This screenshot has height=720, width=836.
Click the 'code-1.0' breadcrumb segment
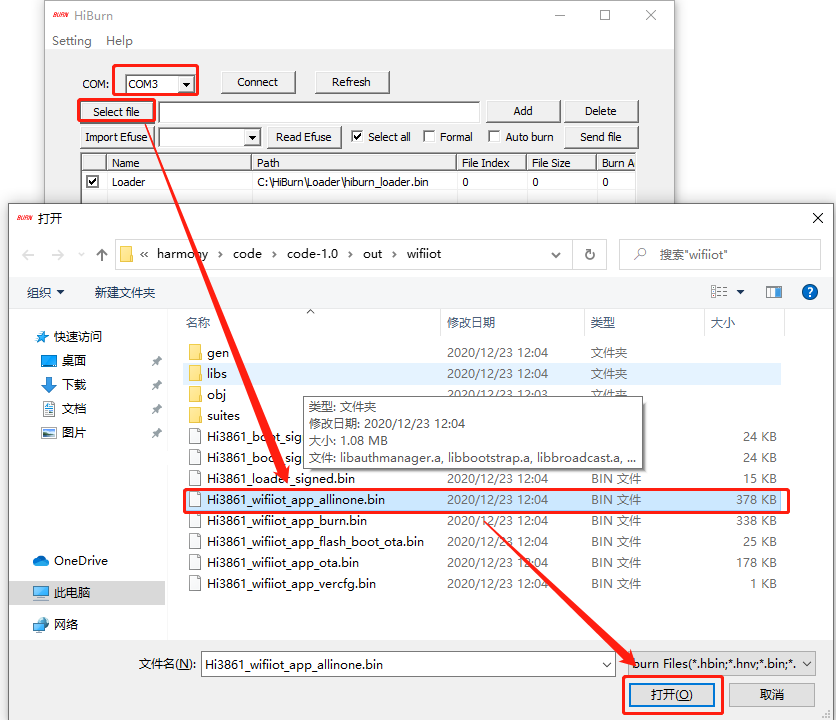point(312,254)
